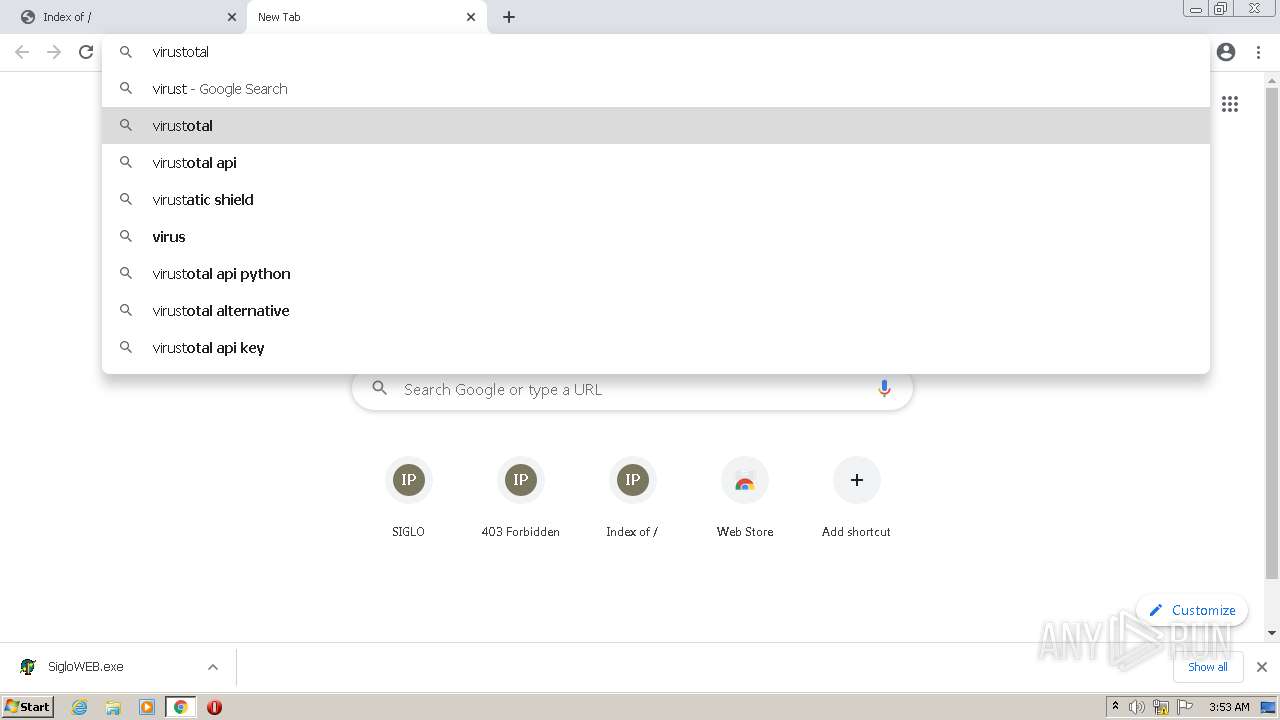The width and height of the screenshot is (1280, 720).
Task: Click the browser forward arrow
Action: [x=54, y=52]
